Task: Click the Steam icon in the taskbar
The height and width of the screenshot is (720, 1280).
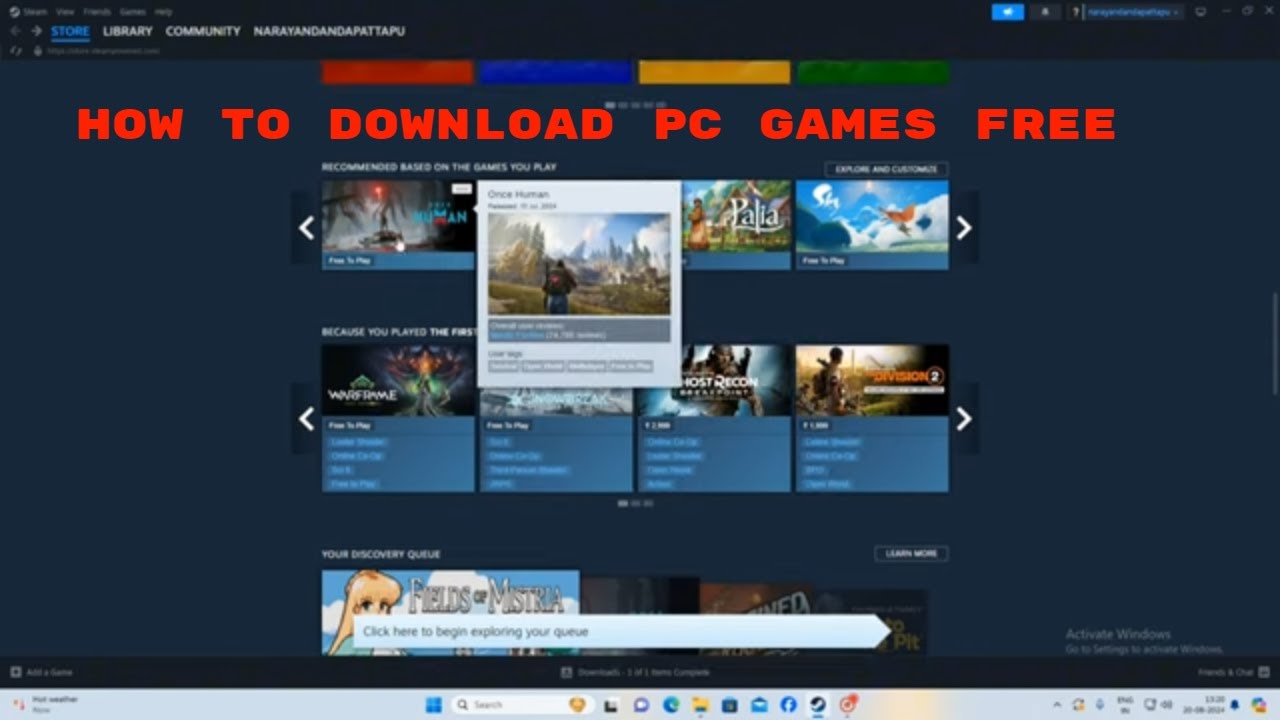Action: tap(817, 705)
